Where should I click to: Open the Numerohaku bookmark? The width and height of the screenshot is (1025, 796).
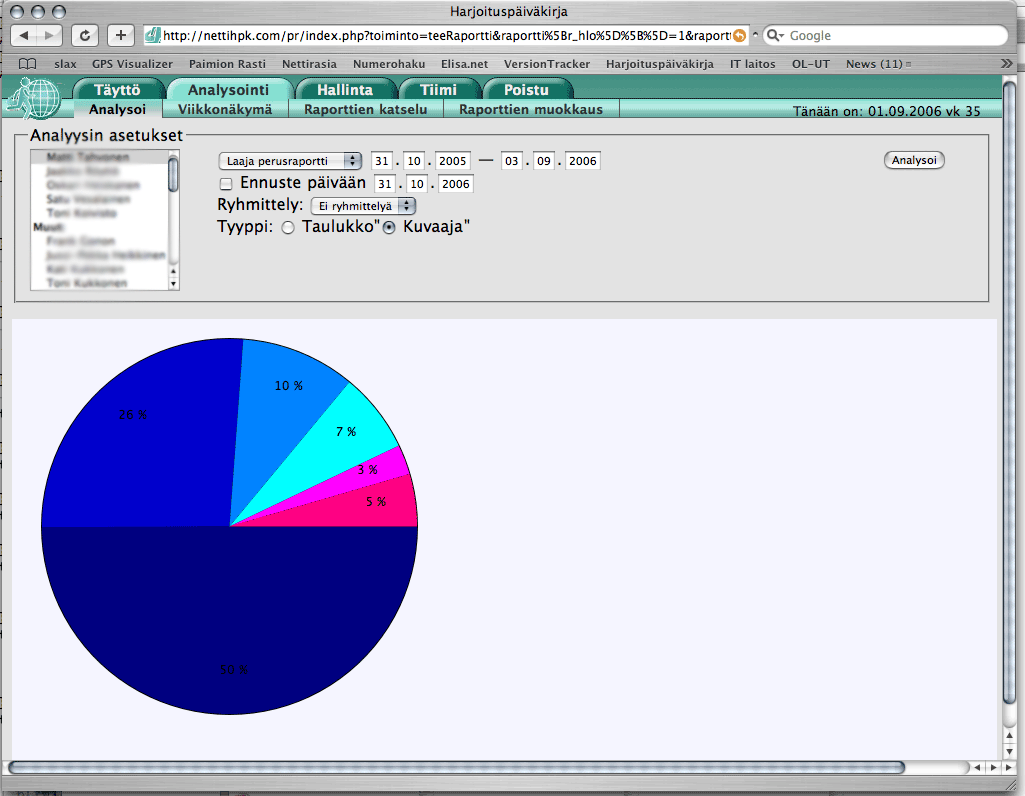click(x=389, y=64)
